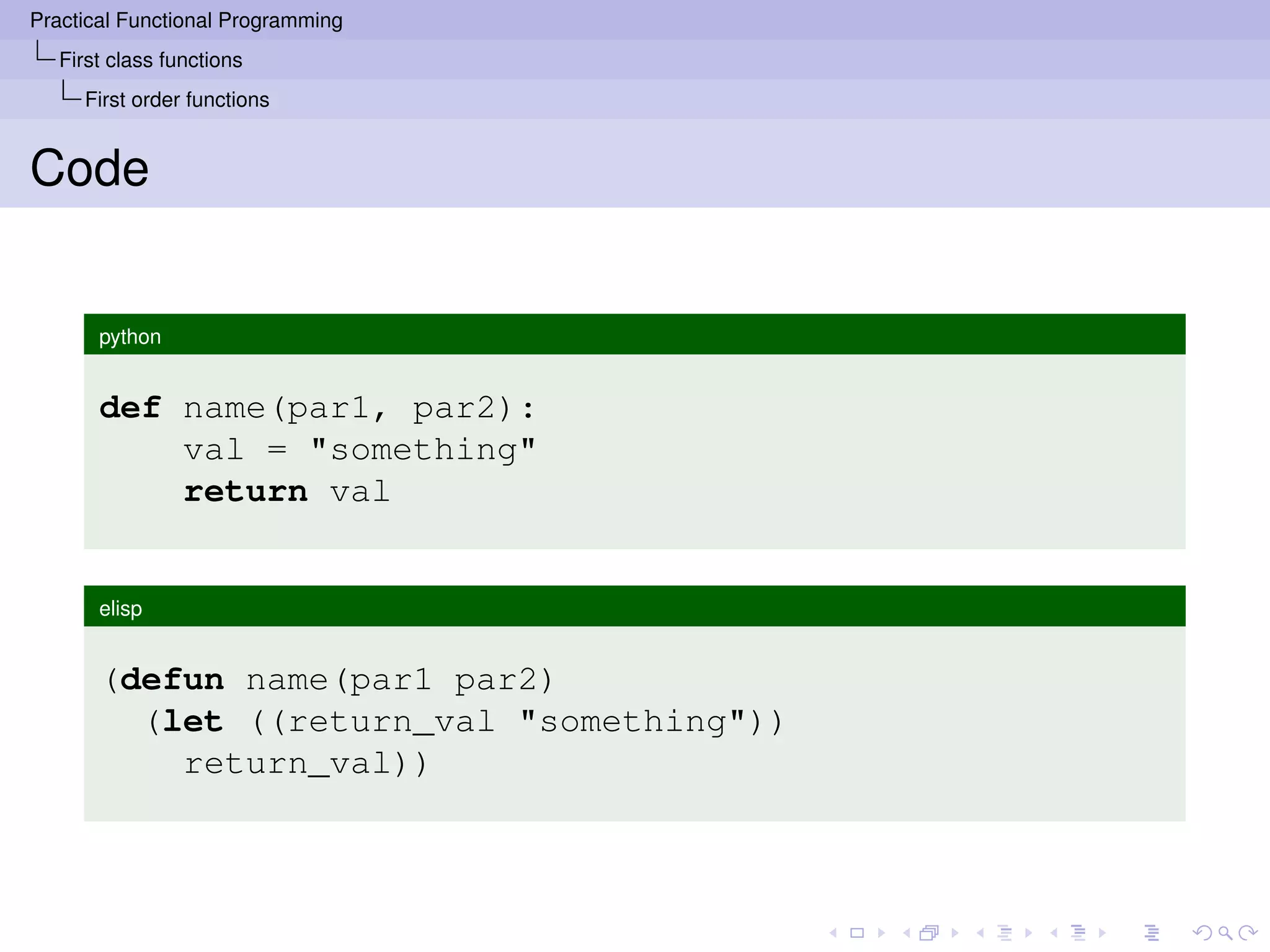Click the return val line
1270x952 pixels.
click(286, 492)
